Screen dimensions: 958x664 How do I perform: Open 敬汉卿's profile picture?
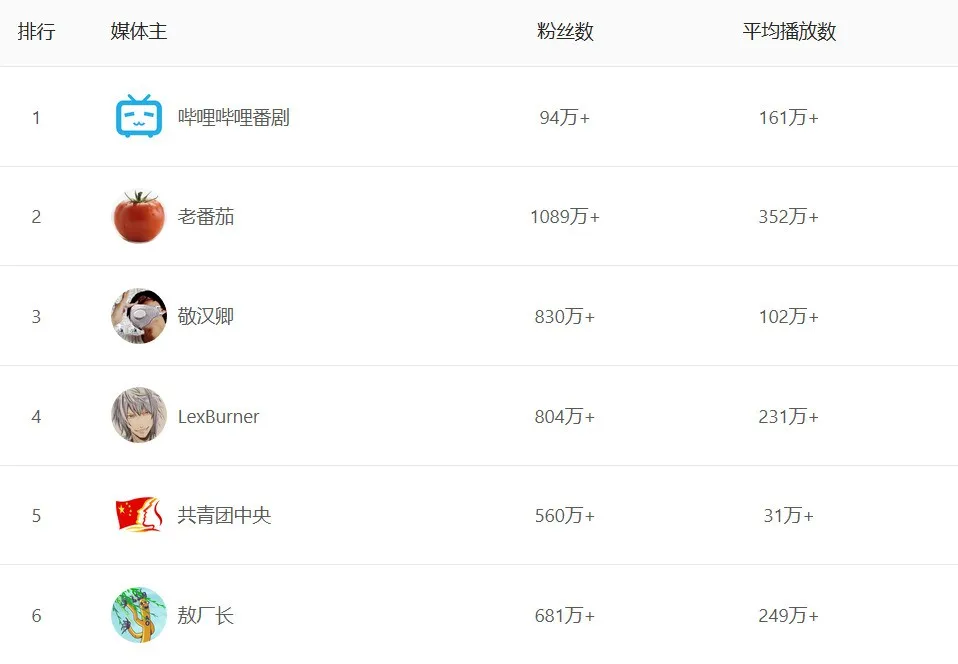click(138, 316)
